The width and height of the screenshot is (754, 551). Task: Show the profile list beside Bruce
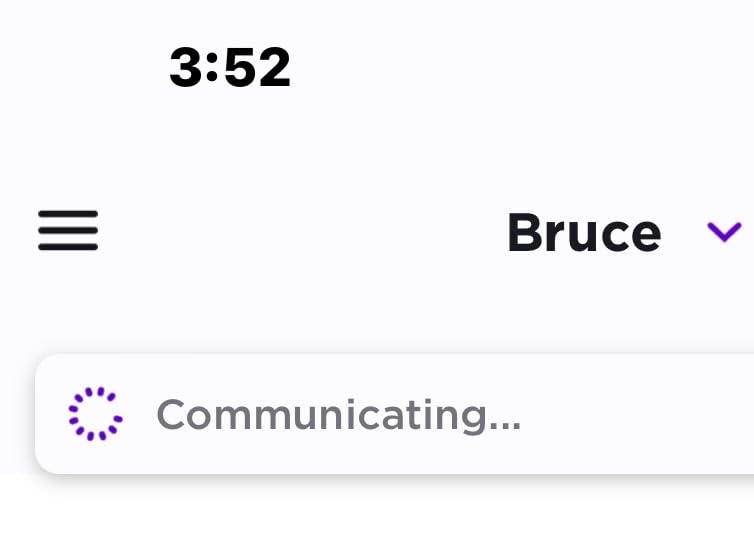[x=724, y=232]
